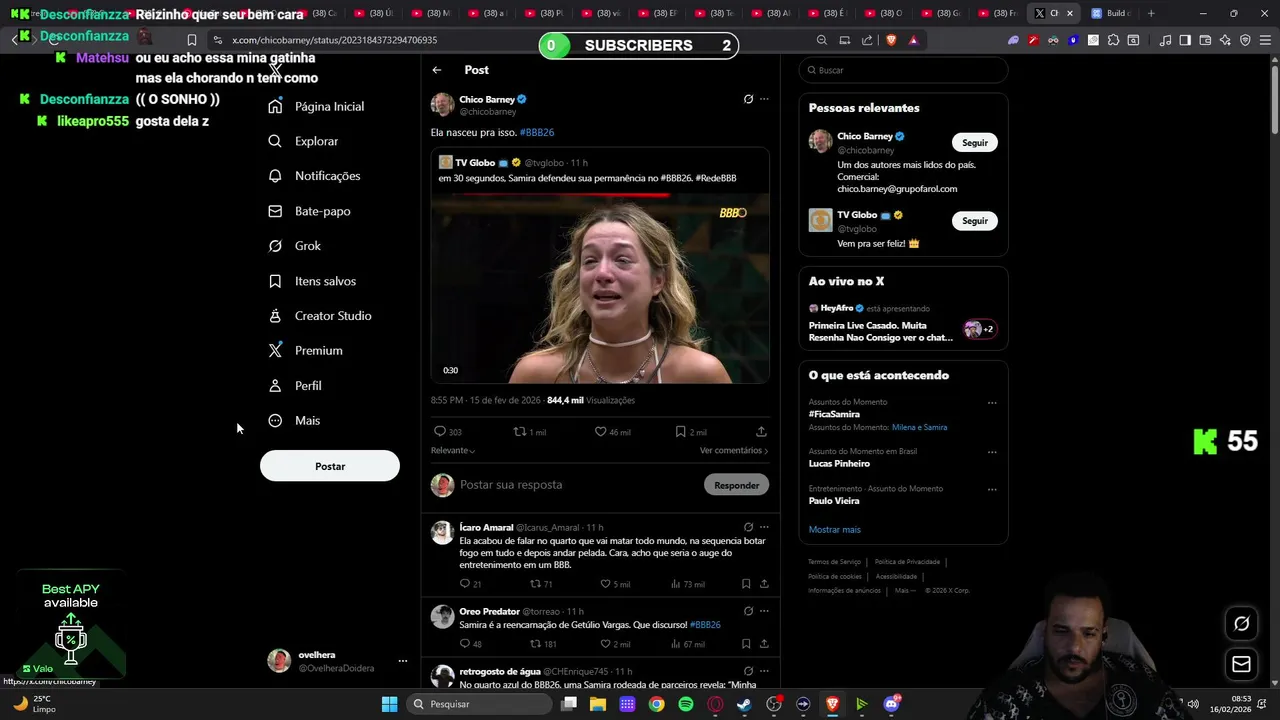Screen dimensions: 1280x720
Task: Open Brave Wallet icon
Action: tap(1205, 40)
